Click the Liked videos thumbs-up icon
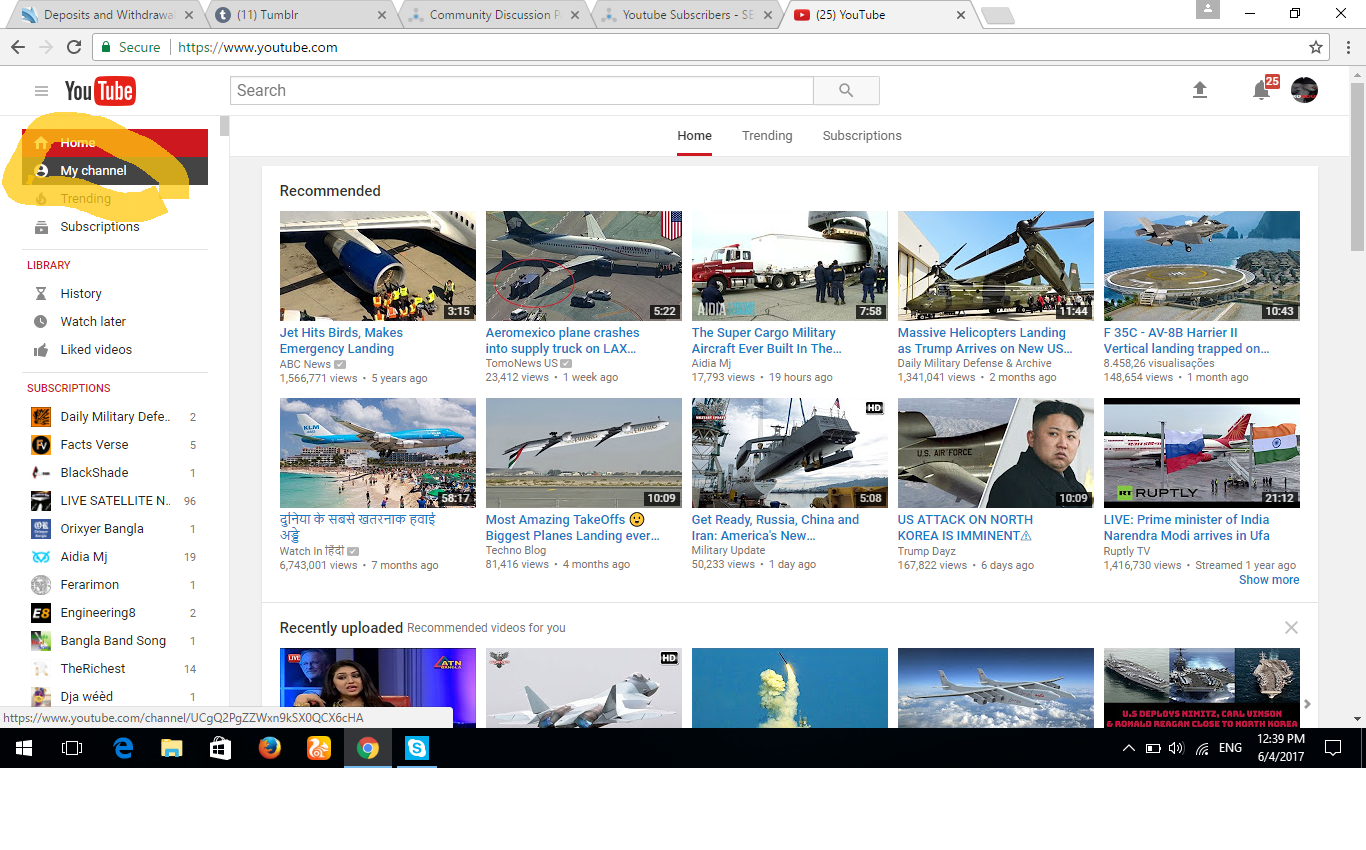 pyautogui.click(x=41, y=350)
